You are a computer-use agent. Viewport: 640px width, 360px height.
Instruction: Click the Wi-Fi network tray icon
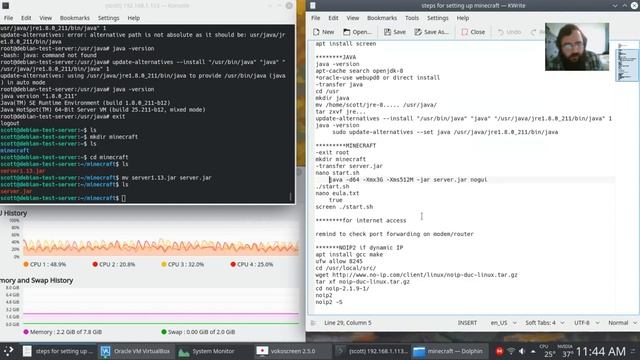coord(511,351)
